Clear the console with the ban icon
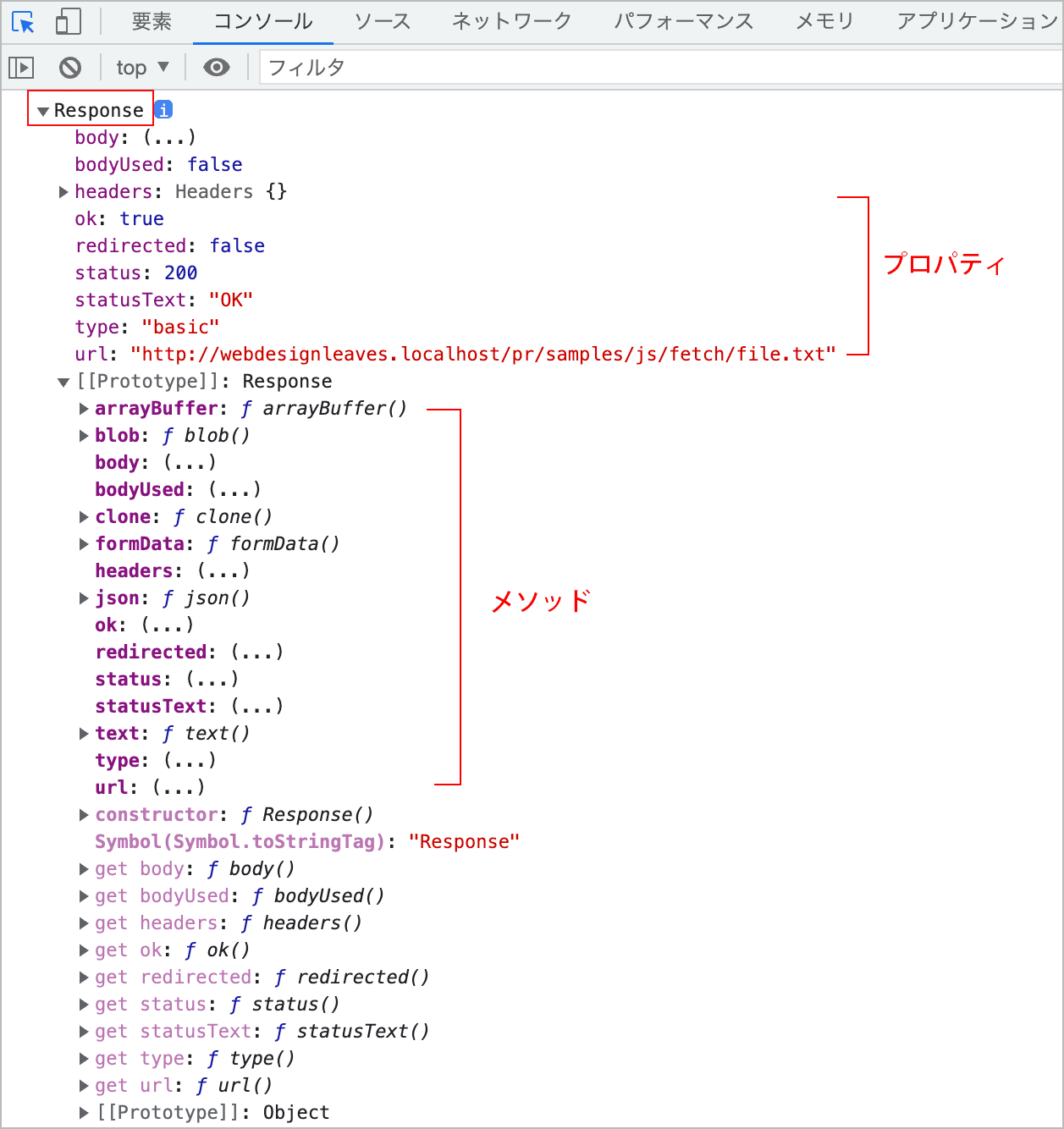 [70, 67]
